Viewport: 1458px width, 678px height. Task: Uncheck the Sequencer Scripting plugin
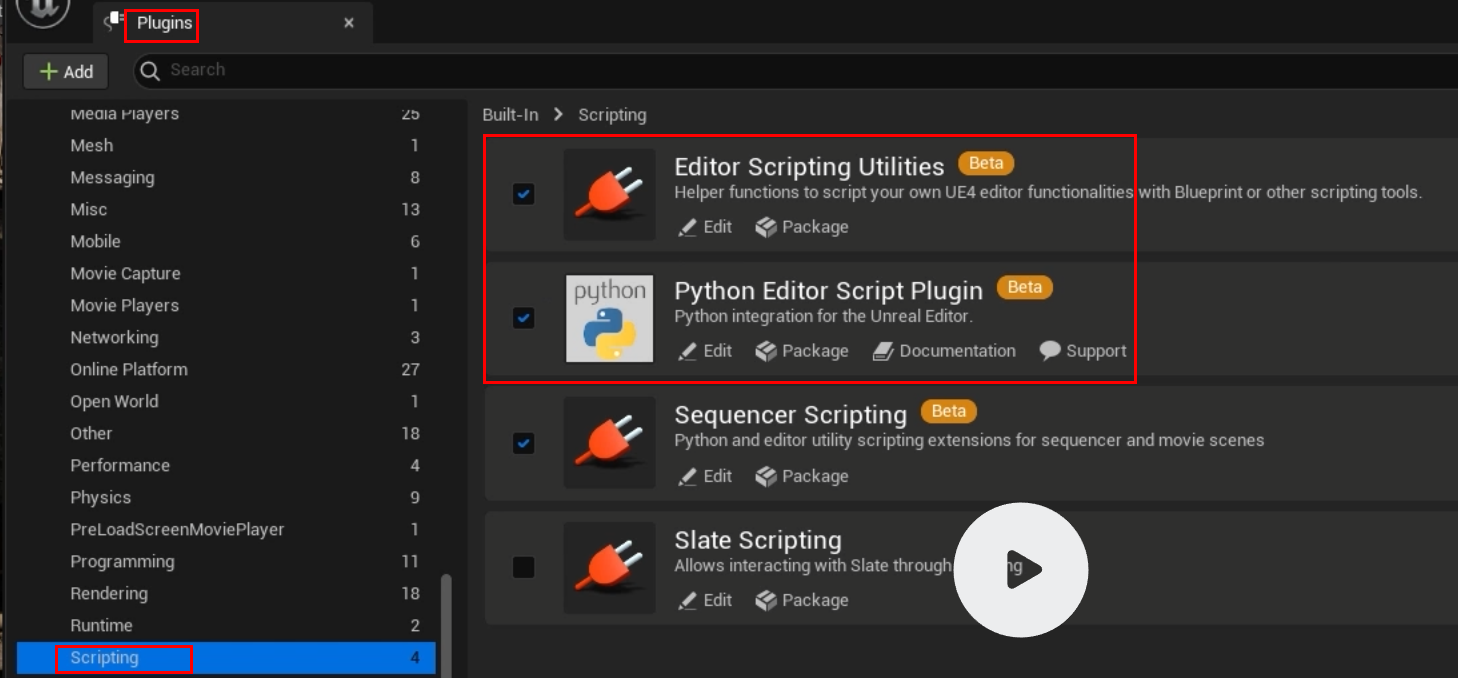coord(523,443)
